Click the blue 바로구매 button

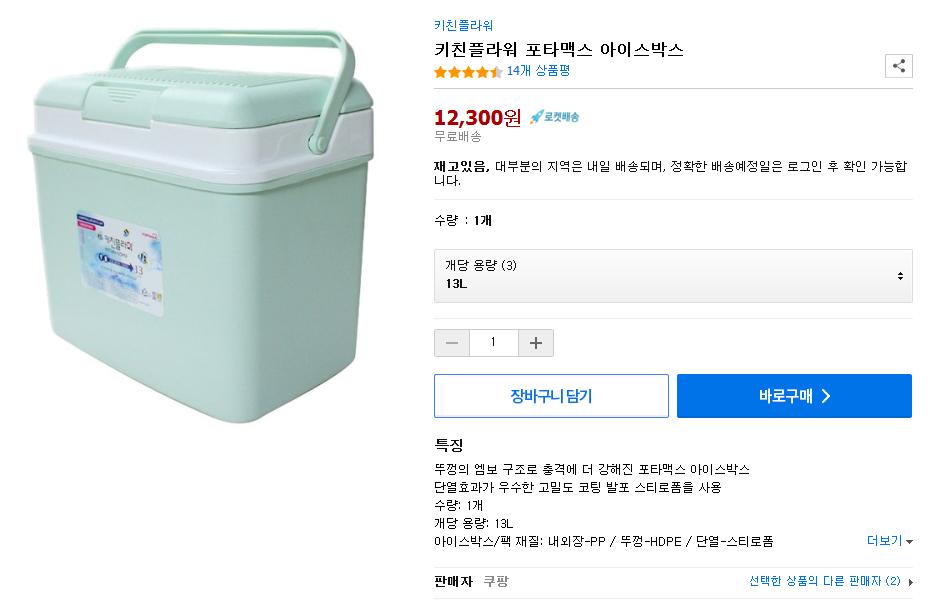point(794,396)
